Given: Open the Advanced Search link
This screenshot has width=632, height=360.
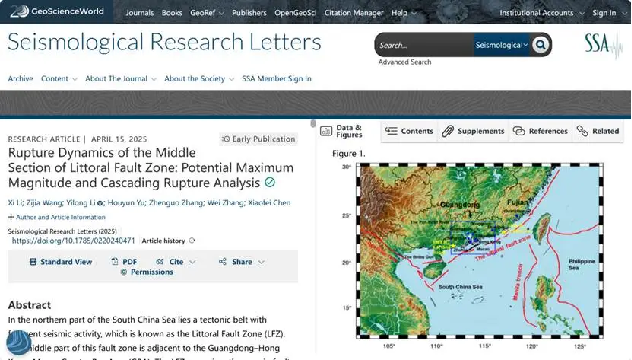Looking at the screenshot, I should [x=405, y=62].
